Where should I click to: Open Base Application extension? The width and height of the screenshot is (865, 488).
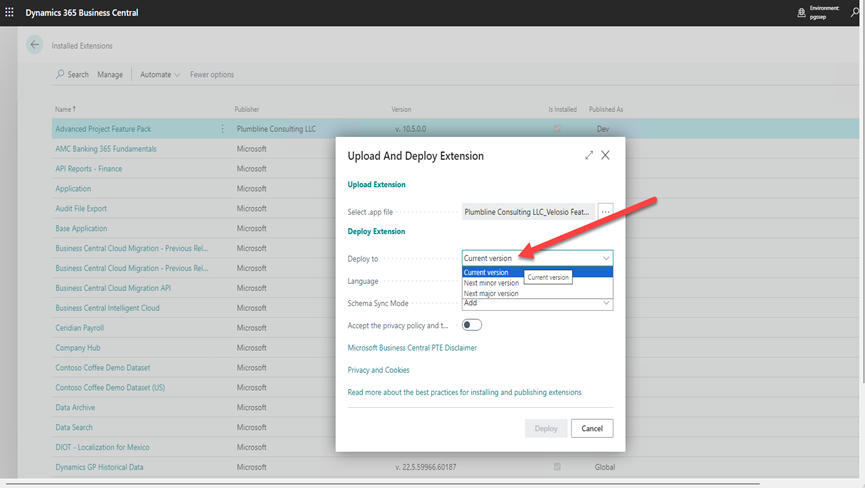81,228
